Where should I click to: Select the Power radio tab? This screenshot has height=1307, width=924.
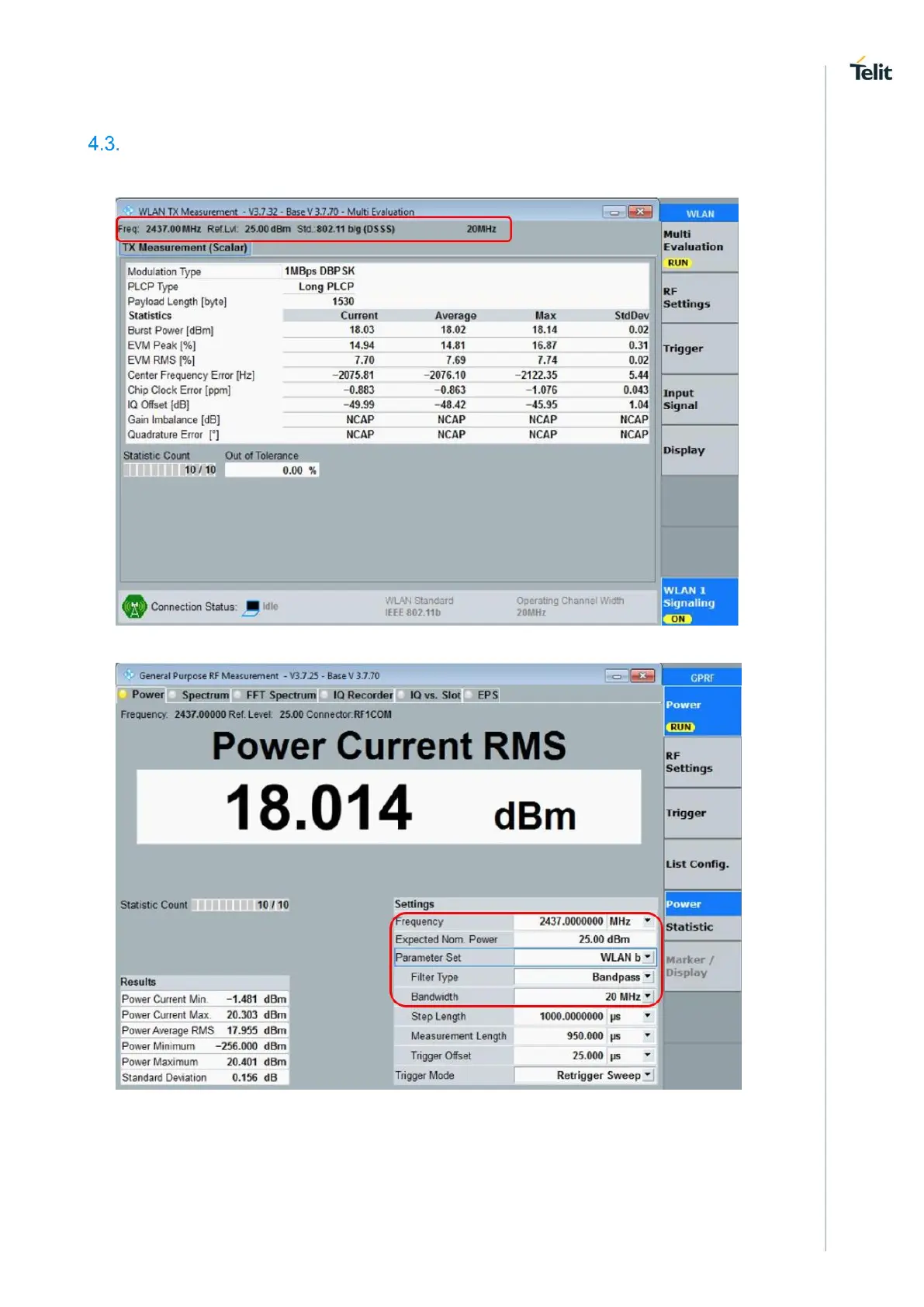tap(141, 695)
